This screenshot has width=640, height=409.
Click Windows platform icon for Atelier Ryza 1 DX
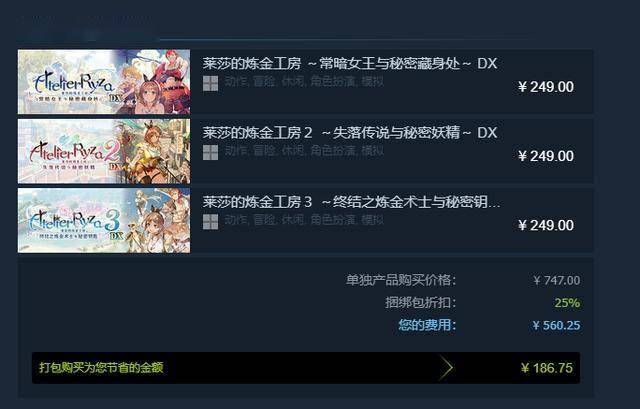click(x=211, y=83)
